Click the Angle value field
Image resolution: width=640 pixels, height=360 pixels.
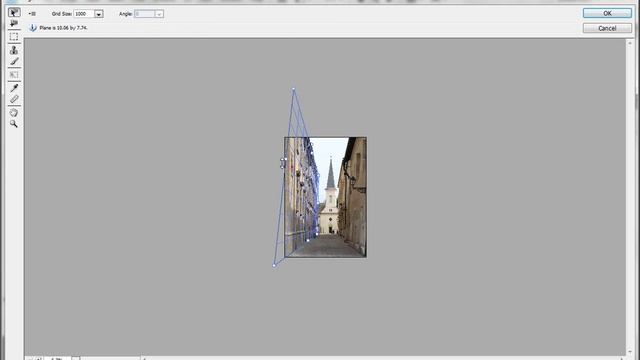pos(144,14)
